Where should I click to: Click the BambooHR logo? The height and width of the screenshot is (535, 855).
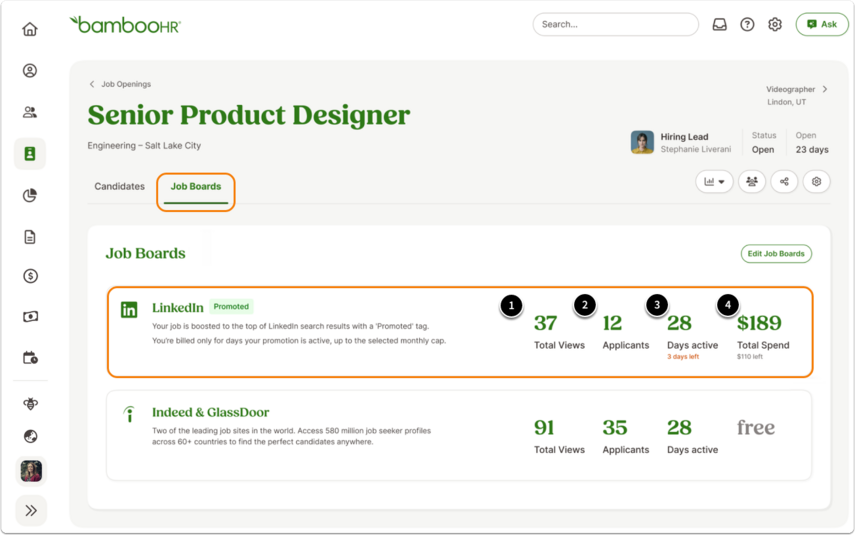125,25
